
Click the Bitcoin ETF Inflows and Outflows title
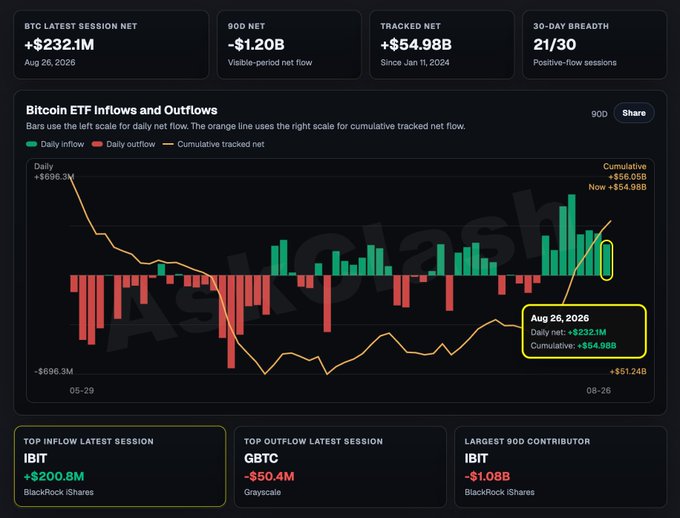coord(121,110)
